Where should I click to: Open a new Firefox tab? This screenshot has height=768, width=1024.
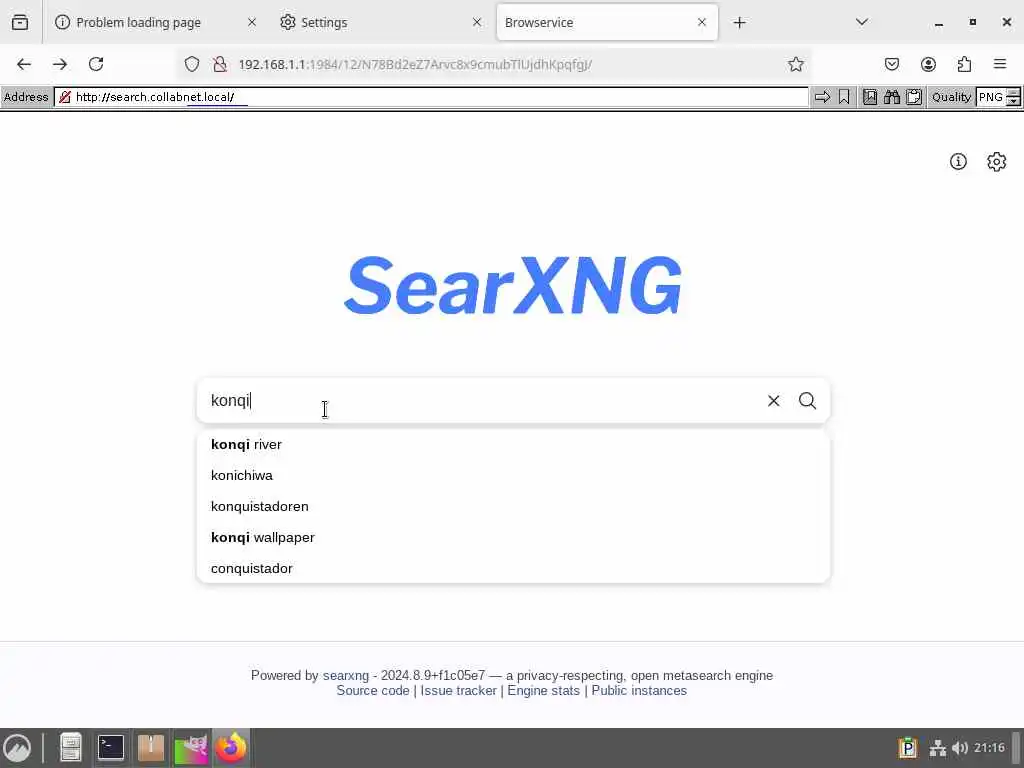click(739, 22)
